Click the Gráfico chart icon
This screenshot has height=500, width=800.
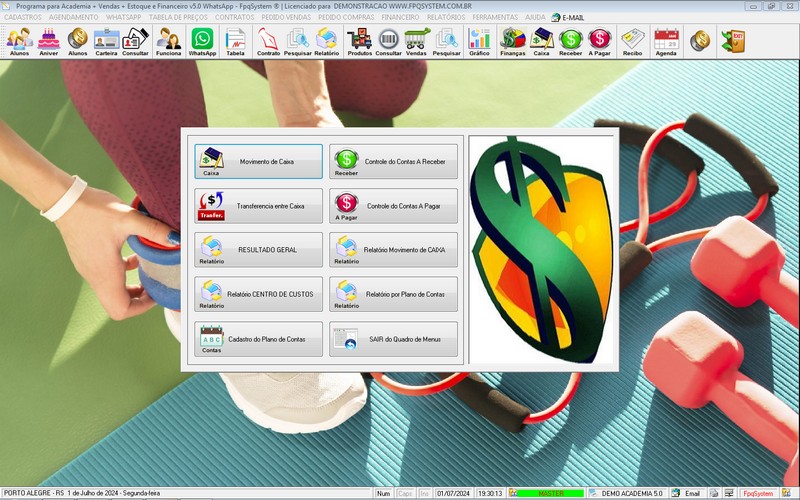coord(480,41)
